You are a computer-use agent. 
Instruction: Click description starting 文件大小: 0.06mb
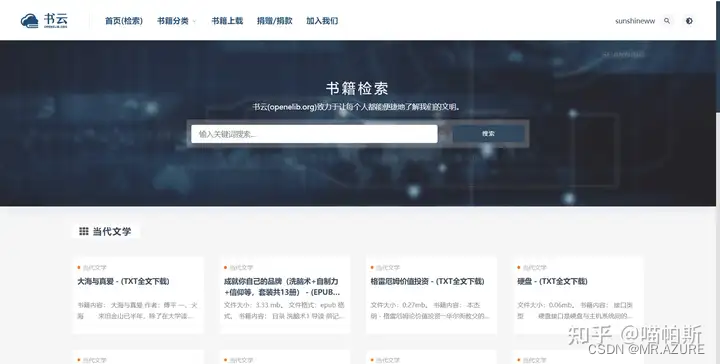[575, 310]
